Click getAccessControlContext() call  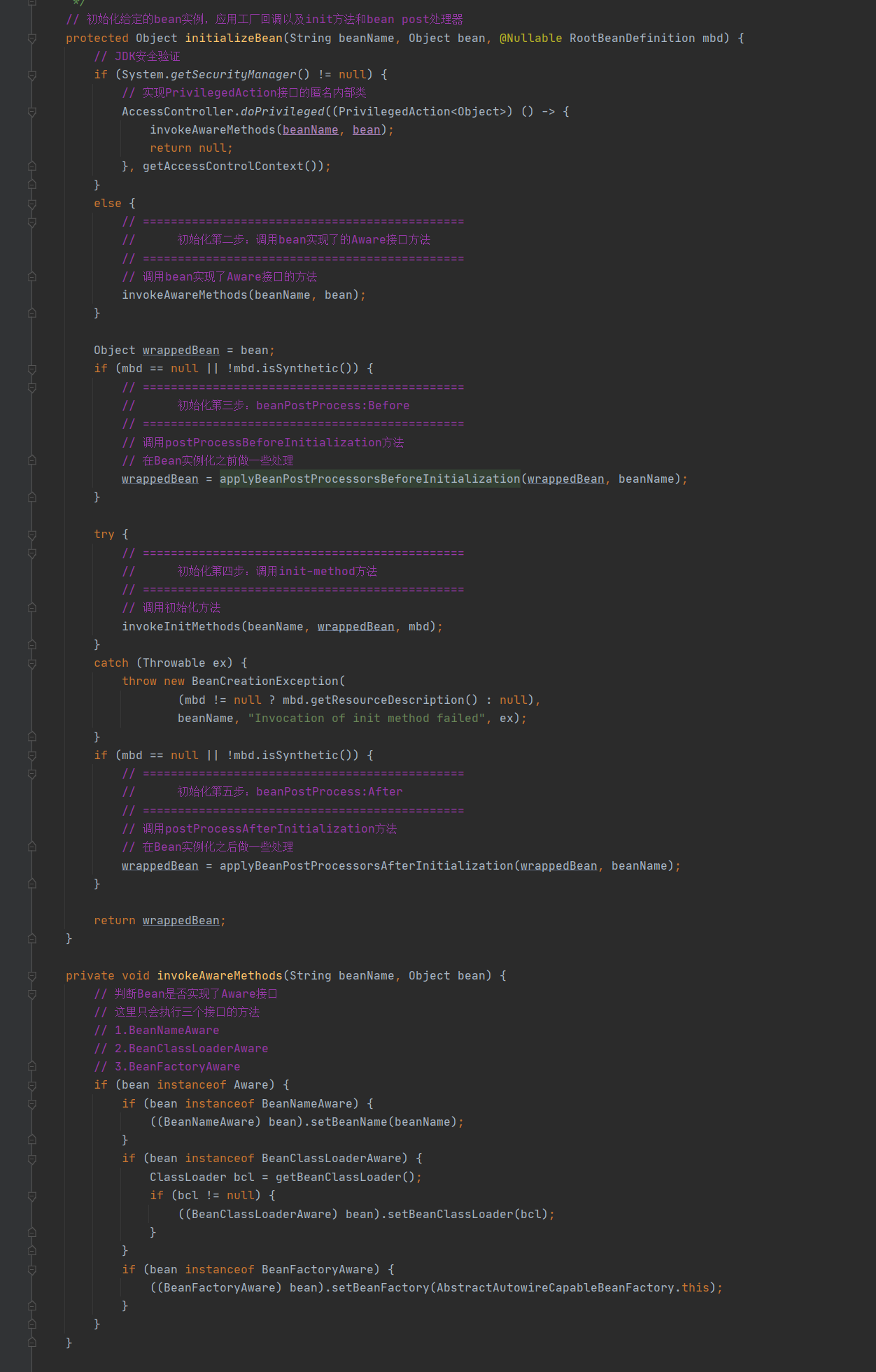233,167
